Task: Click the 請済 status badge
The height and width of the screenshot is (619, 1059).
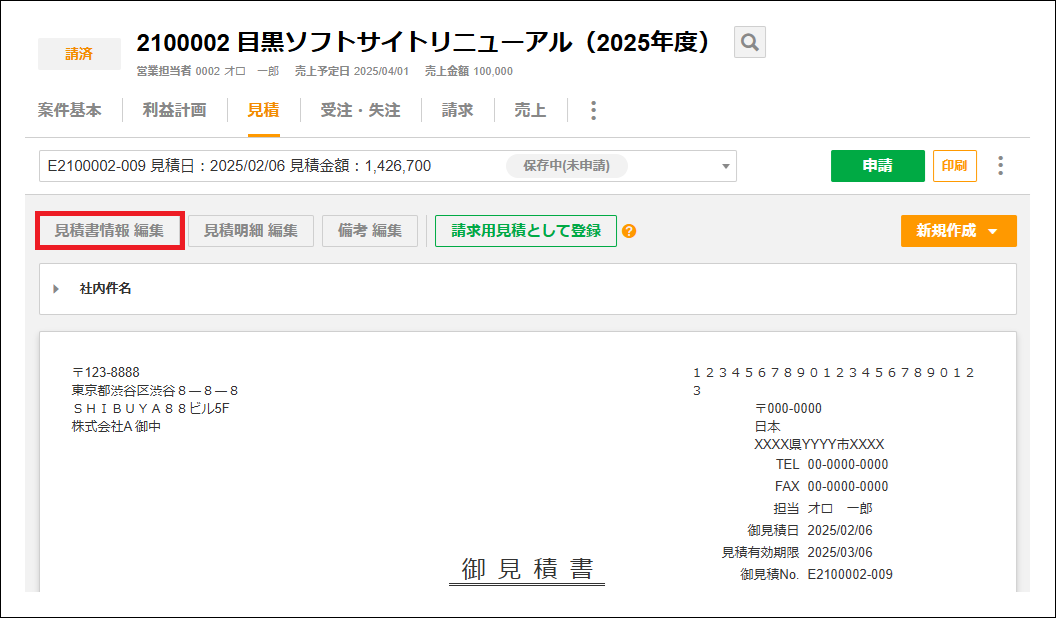Action: [79, 53]
